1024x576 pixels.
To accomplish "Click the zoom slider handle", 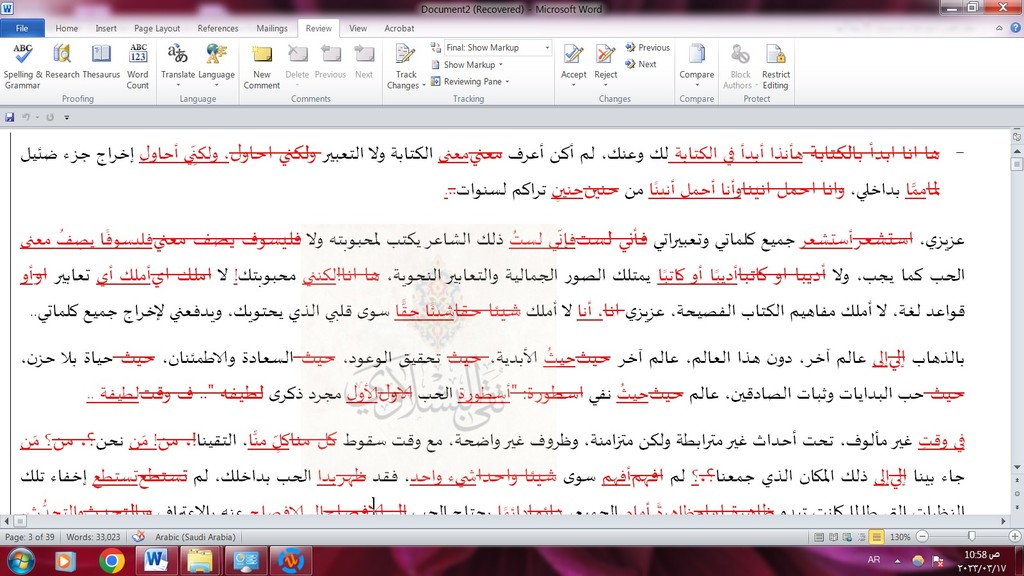I will coord(972,537).
